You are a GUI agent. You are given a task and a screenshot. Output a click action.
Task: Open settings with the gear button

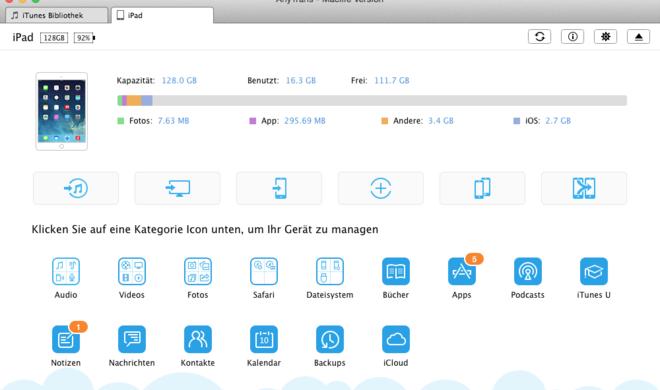(x=605, y=37)
